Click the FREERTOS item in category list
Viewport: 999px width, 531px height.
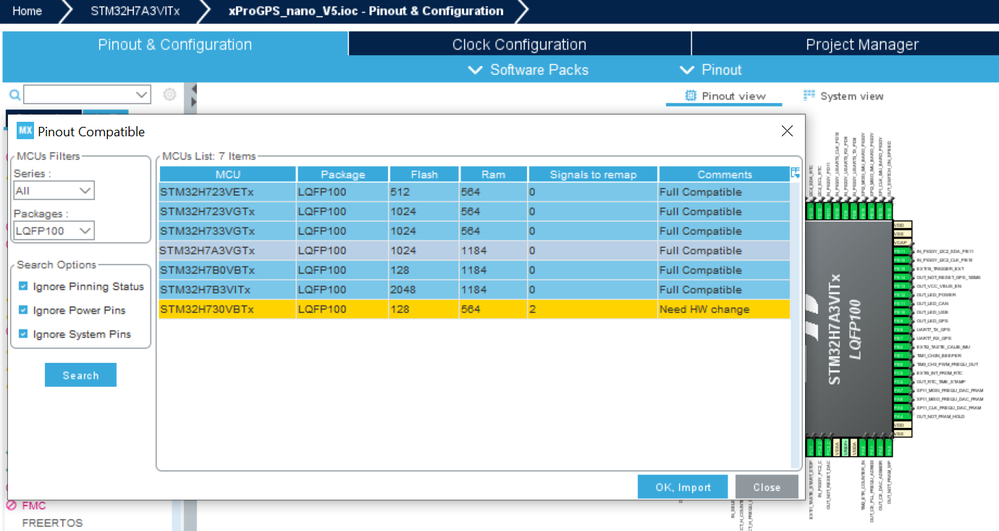[x=52, y=523]
